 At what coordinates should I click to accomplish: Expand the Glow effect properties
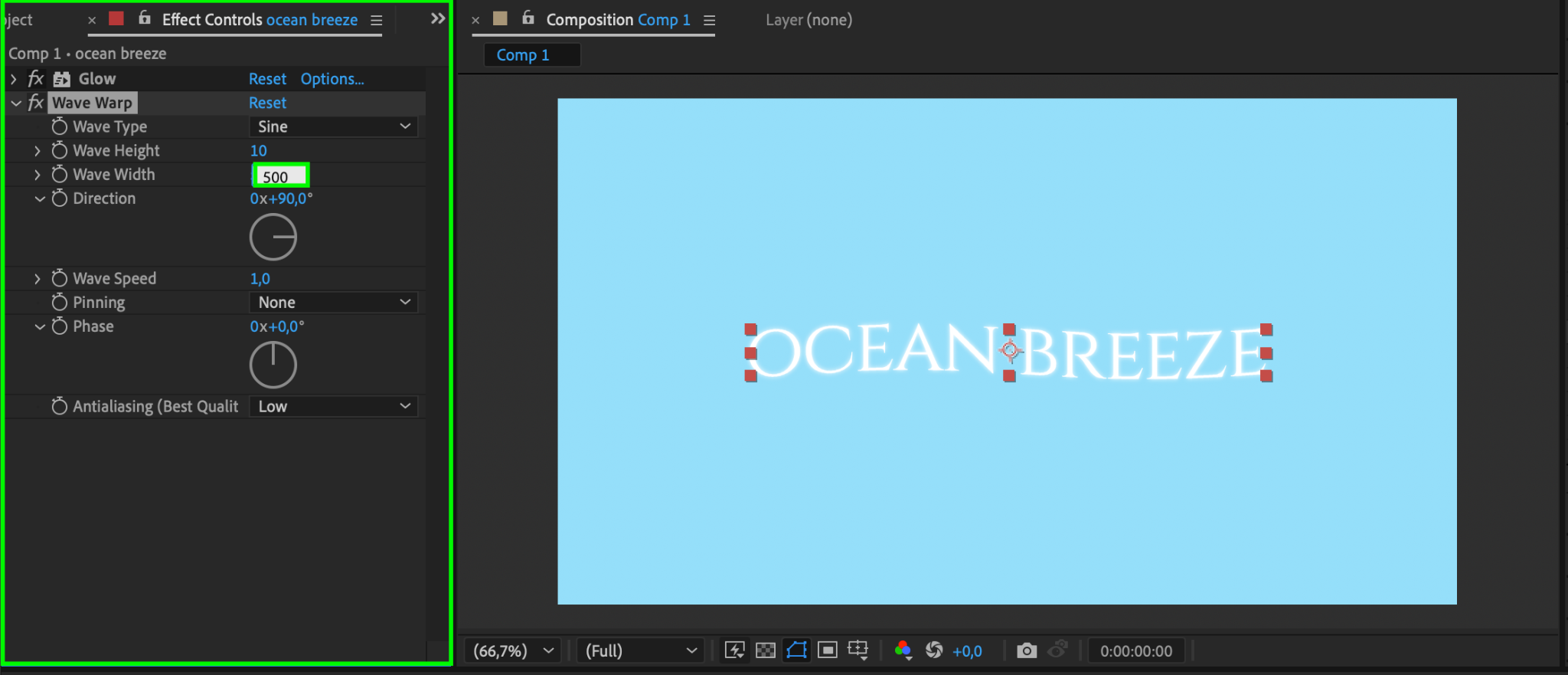point(13,79)
